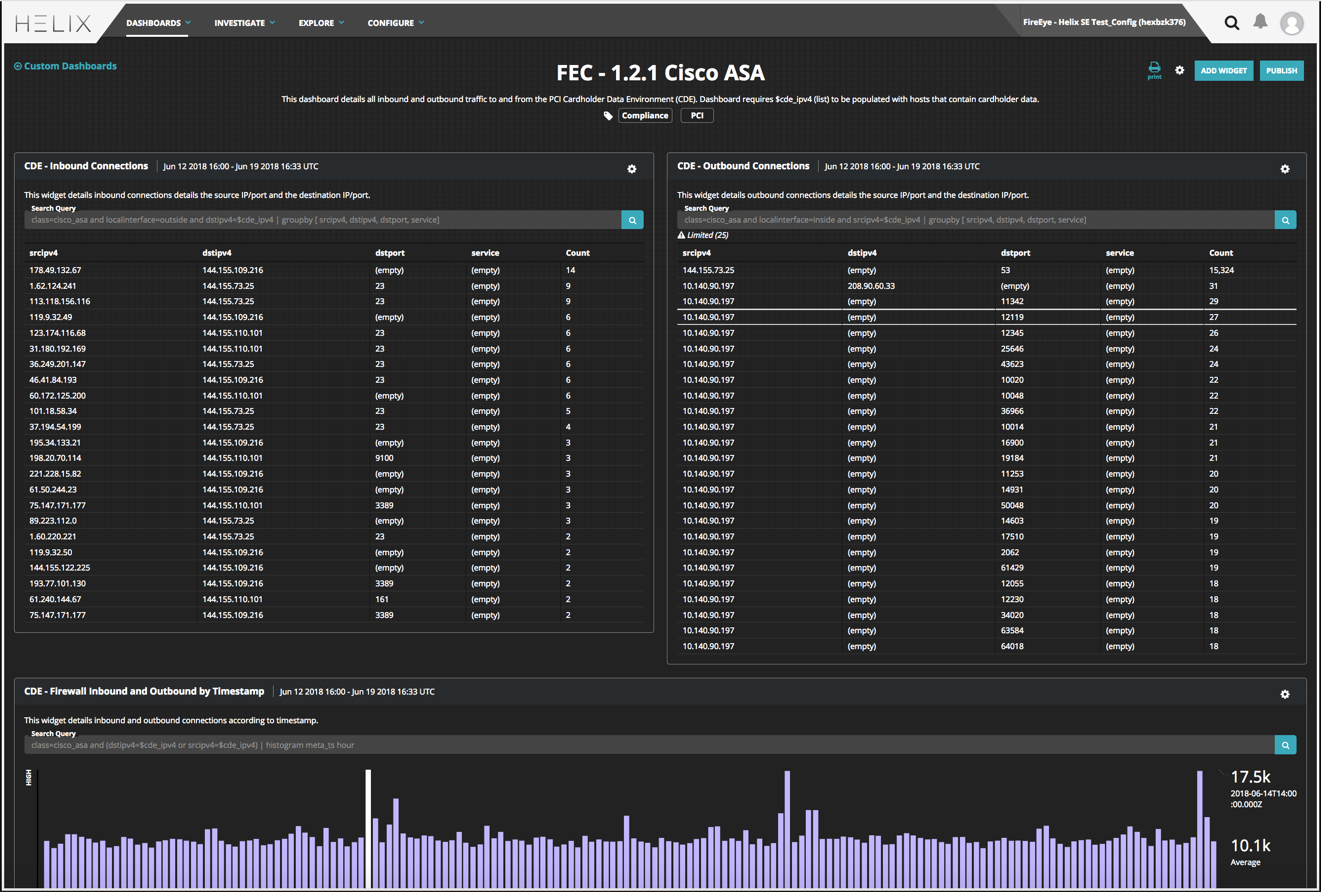
Task: Click the 17.5k histogram peak value
Action: pos(1250,777)
